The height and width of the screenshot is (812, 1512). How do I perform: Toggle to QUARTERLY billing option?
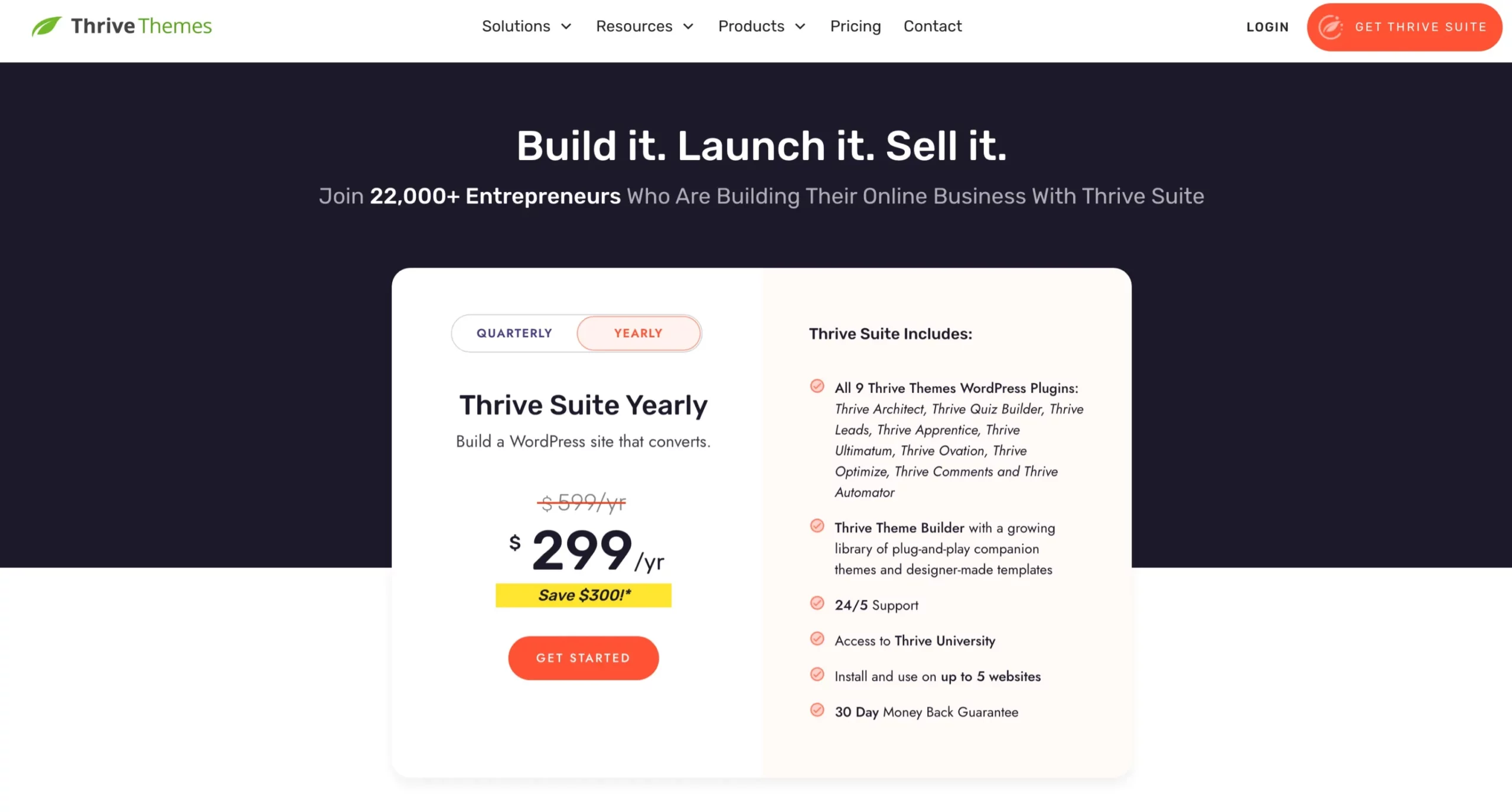[x=513, y=333]
